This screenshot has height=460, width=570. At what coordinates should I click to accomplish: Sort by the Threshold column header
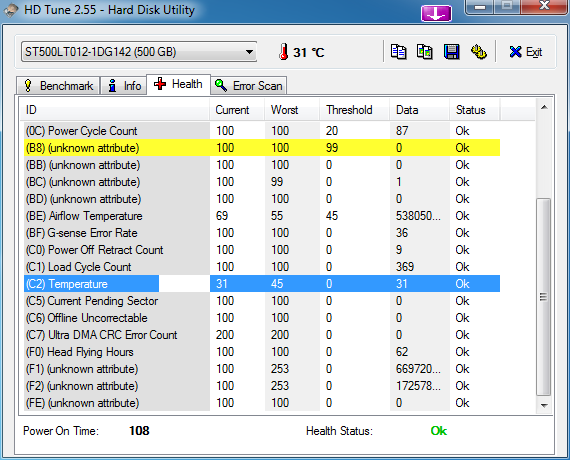354,110
